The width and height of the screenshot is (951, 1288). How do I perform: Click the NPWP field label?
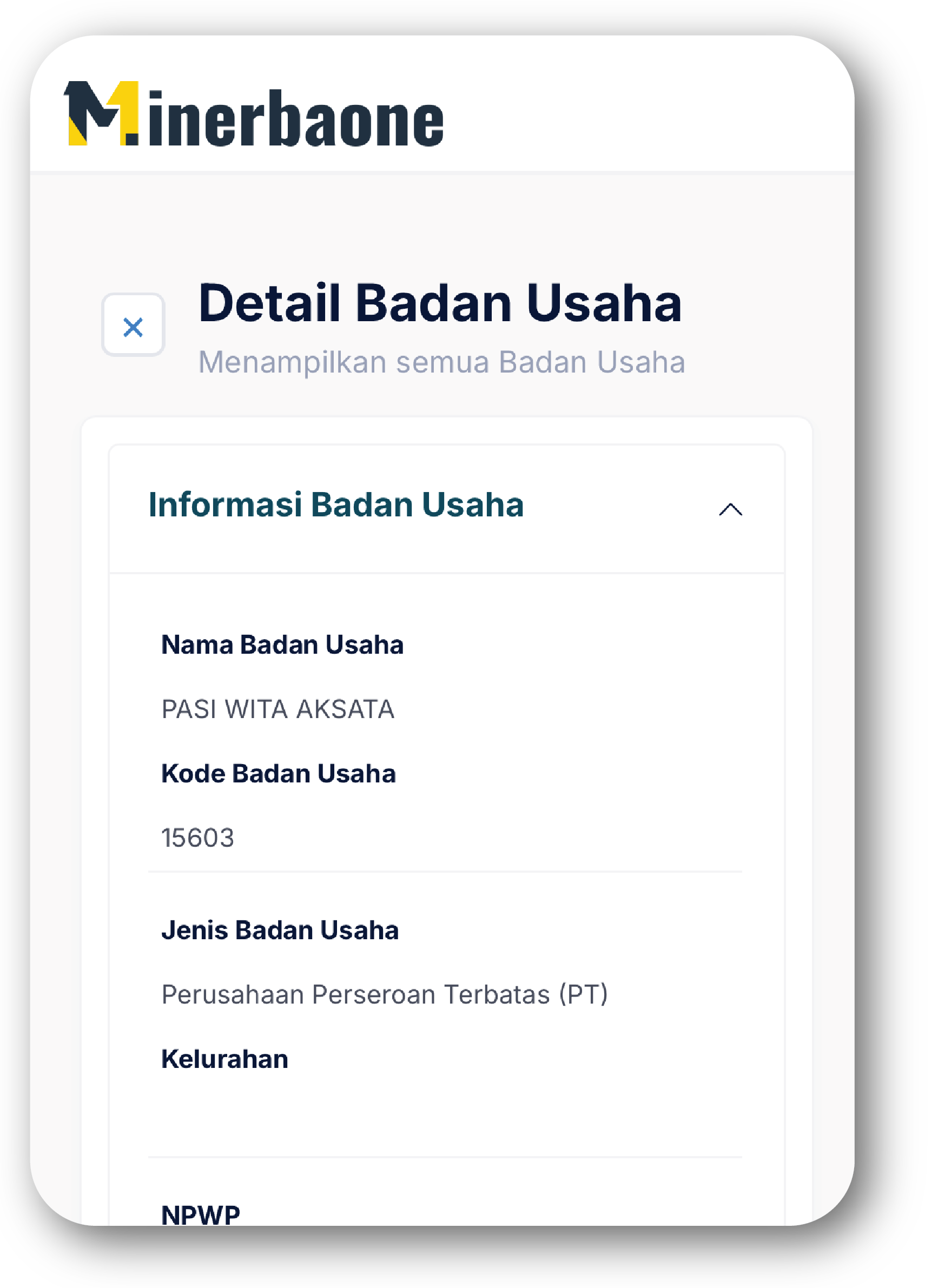click(x=200, y=1214)
